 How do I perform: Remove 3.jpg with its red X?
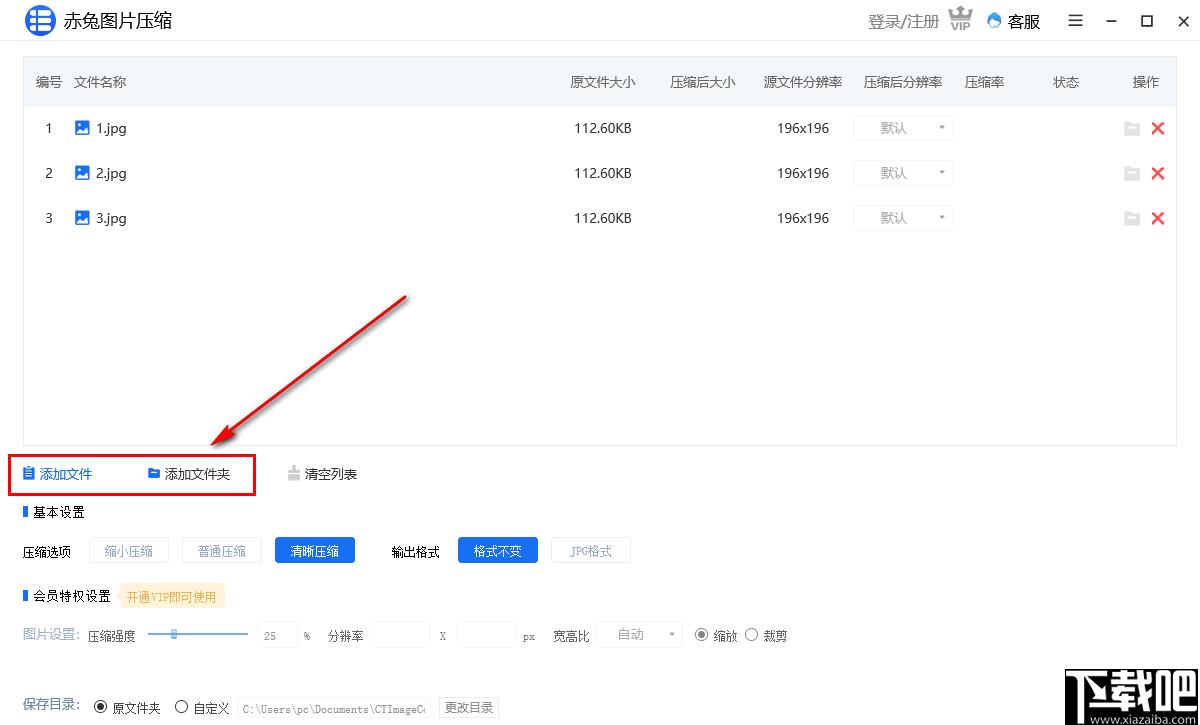[x=1158, y=218]
